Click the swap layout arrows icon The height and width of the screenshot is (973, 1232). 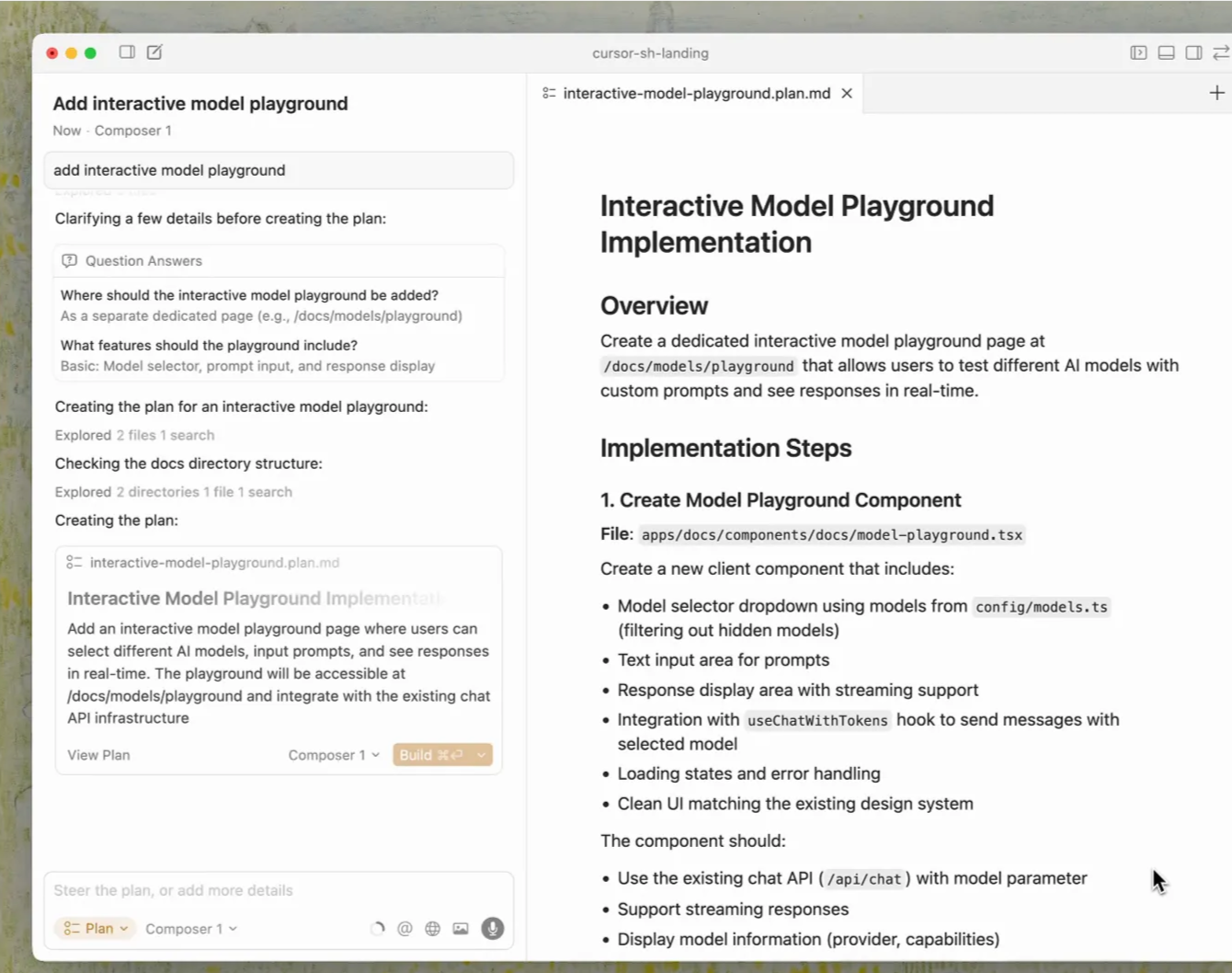point(1221,53)
